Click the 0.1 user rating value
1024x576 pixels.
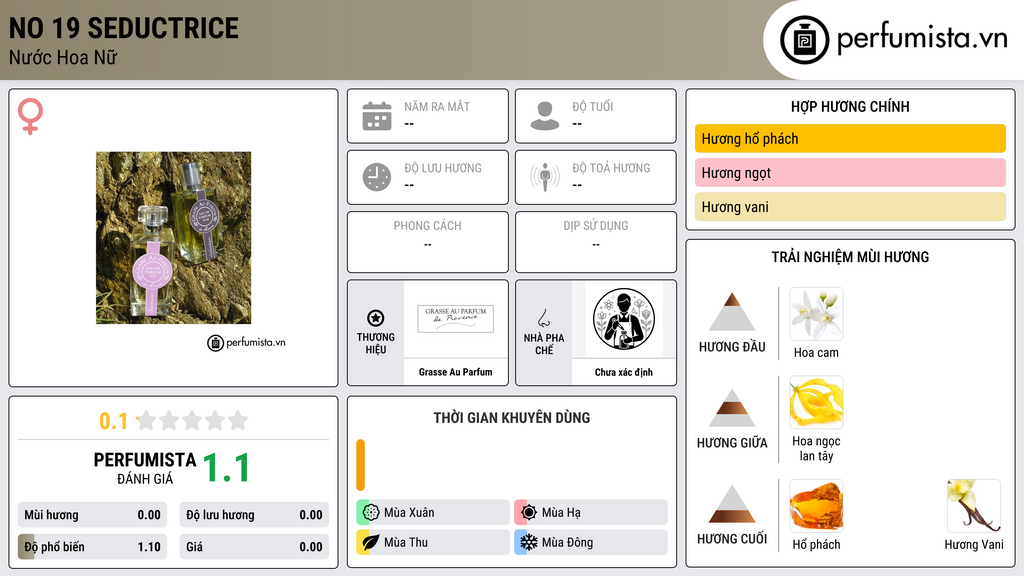113,421
